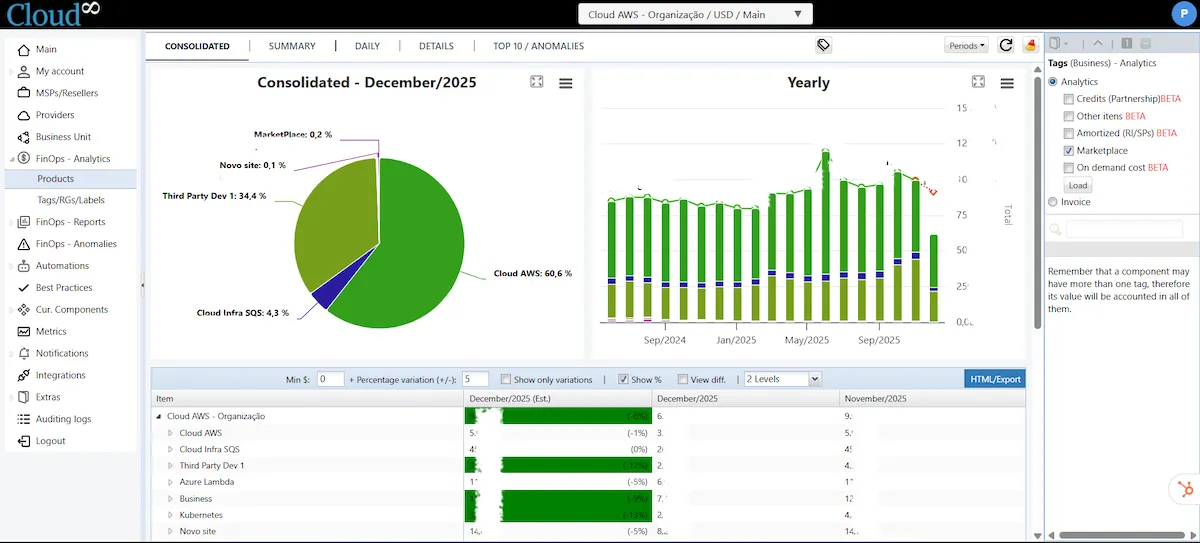The image size is (1200, 543).
Task: Uncheck the Show % checkbox
Action: [x=624, y=379]
